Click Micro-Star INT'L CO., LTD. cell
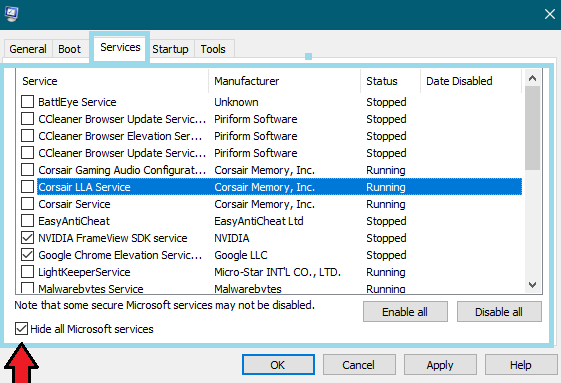561x383 pixels. click(278, 272)
